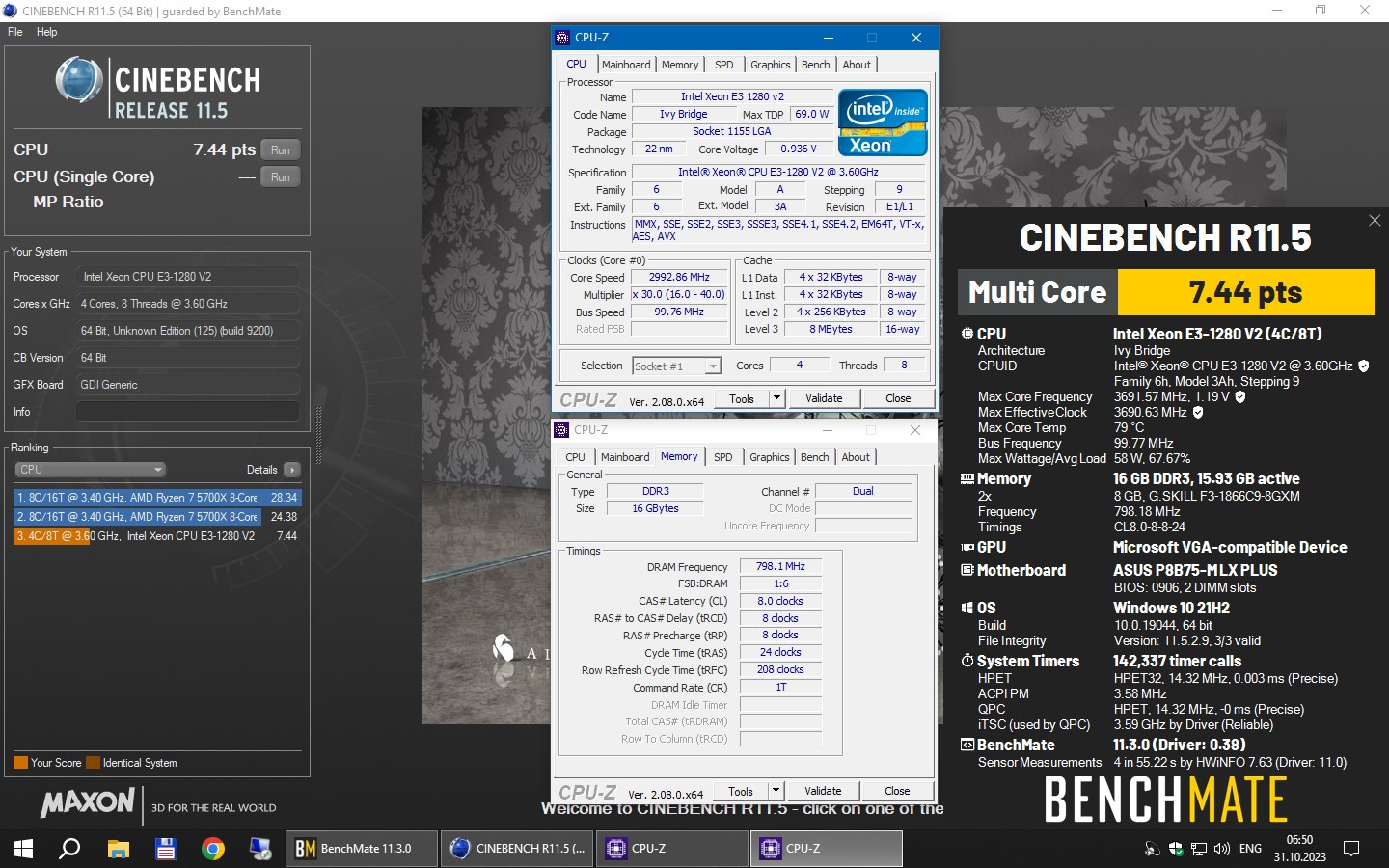Switch to CINEBENCH R11.5 taskbar button
The width and height of the screenshot is (1389, 868).
coord(517,849)
